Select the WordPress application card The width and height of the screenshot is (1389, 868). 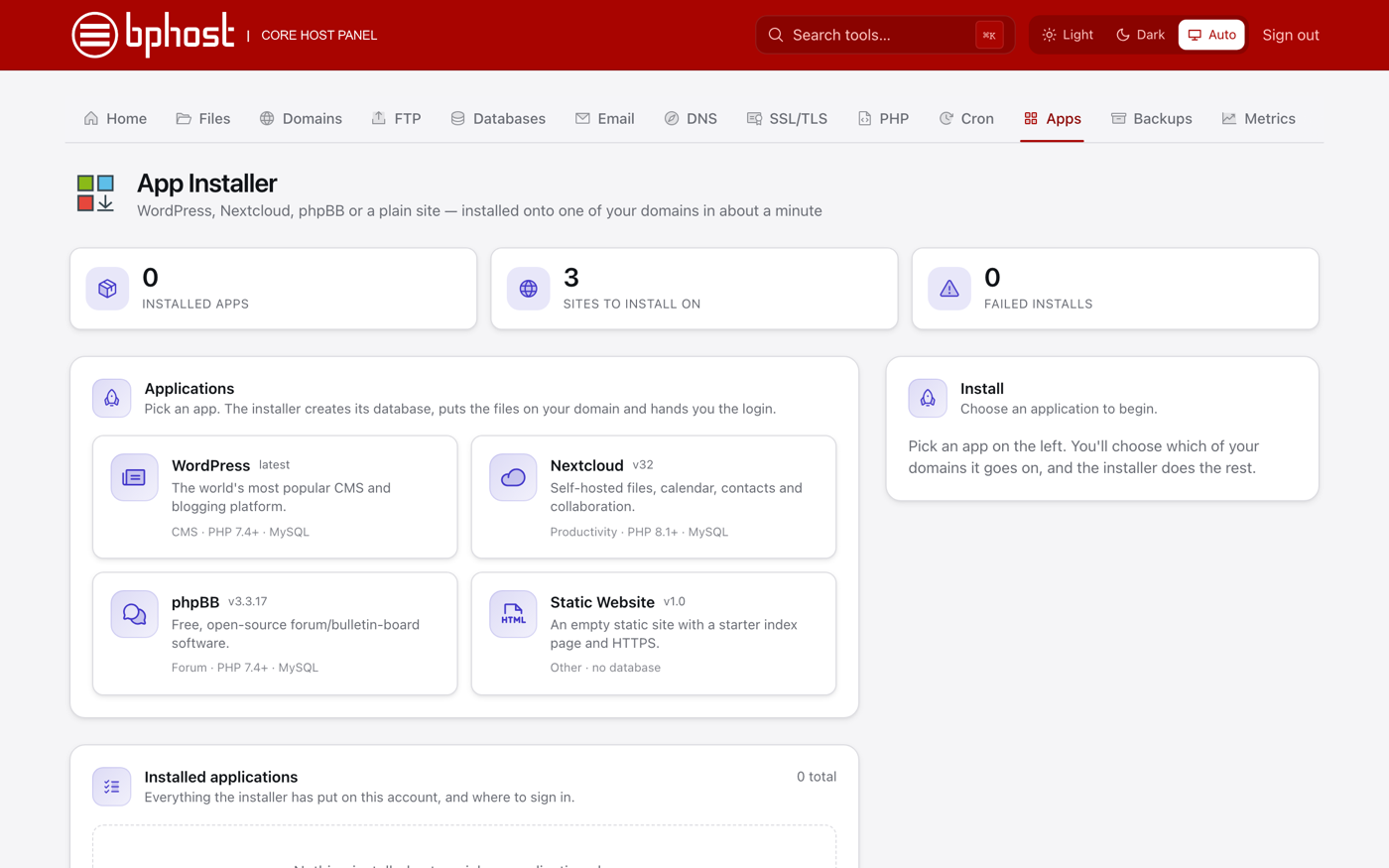pyautogui.click(x=275, y=497)
